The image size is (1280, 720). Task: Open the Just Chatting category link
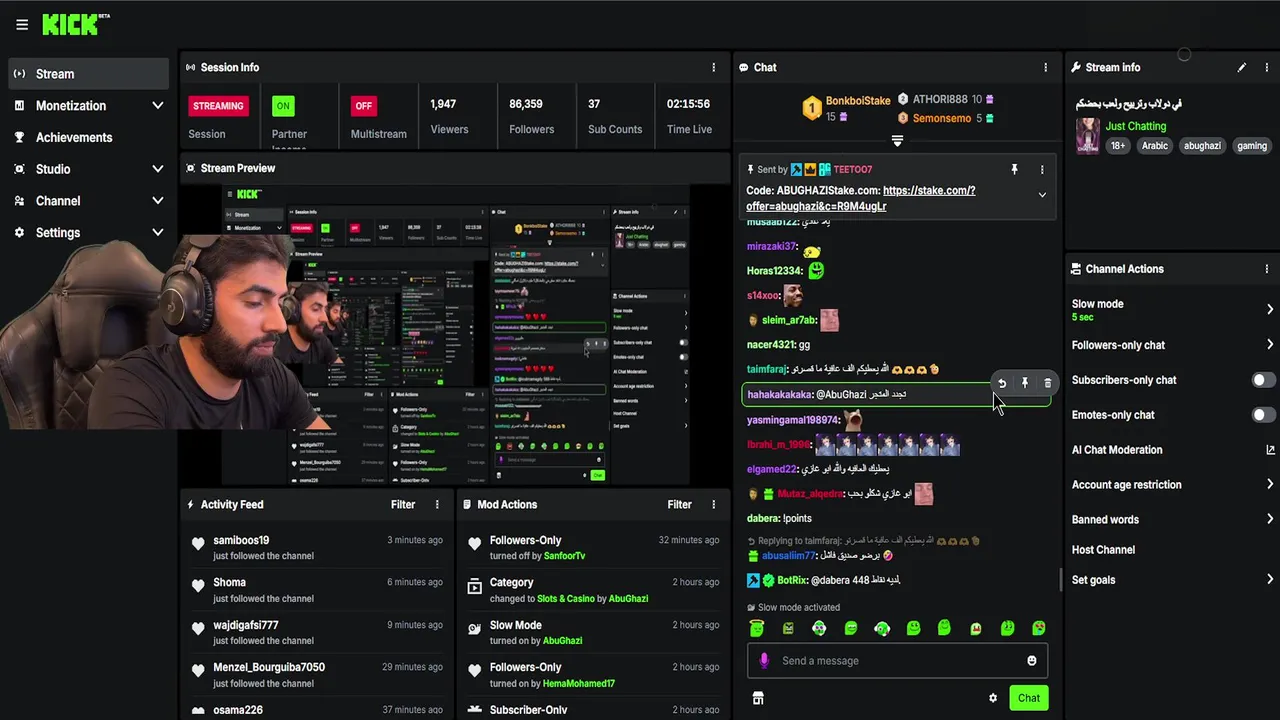[x=1135, y=126]
